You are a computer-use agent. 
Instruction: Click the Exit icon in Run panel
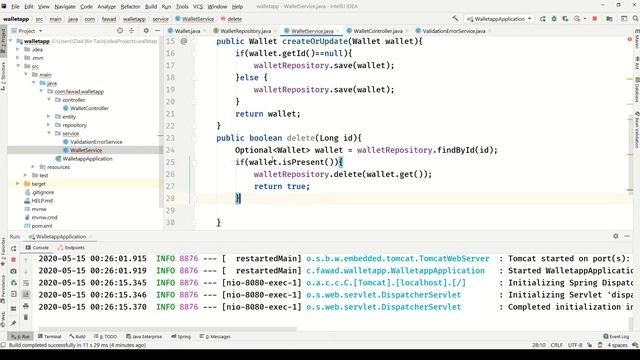(x=13, y=294)
